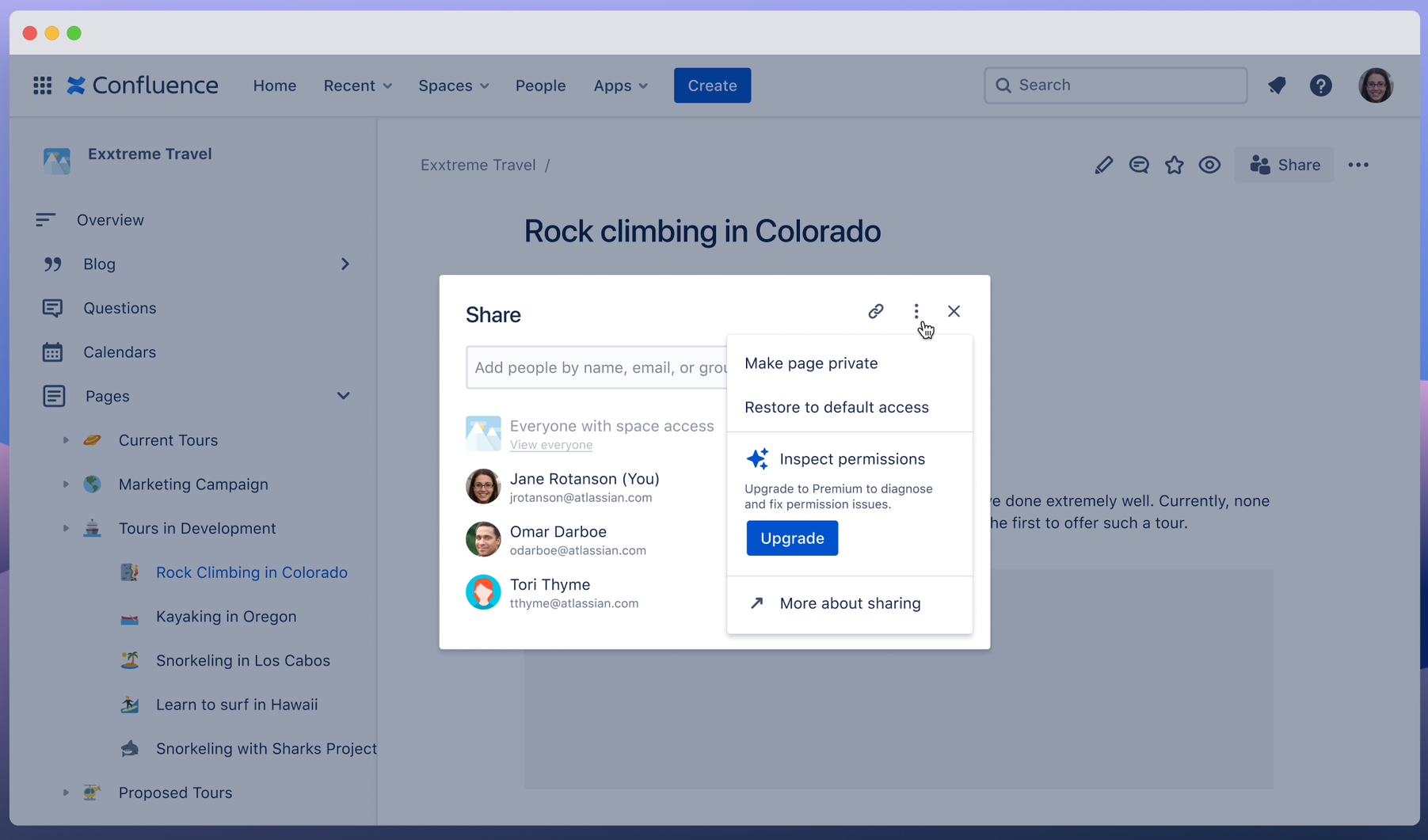Open People in top navigation

coord(540,86)
